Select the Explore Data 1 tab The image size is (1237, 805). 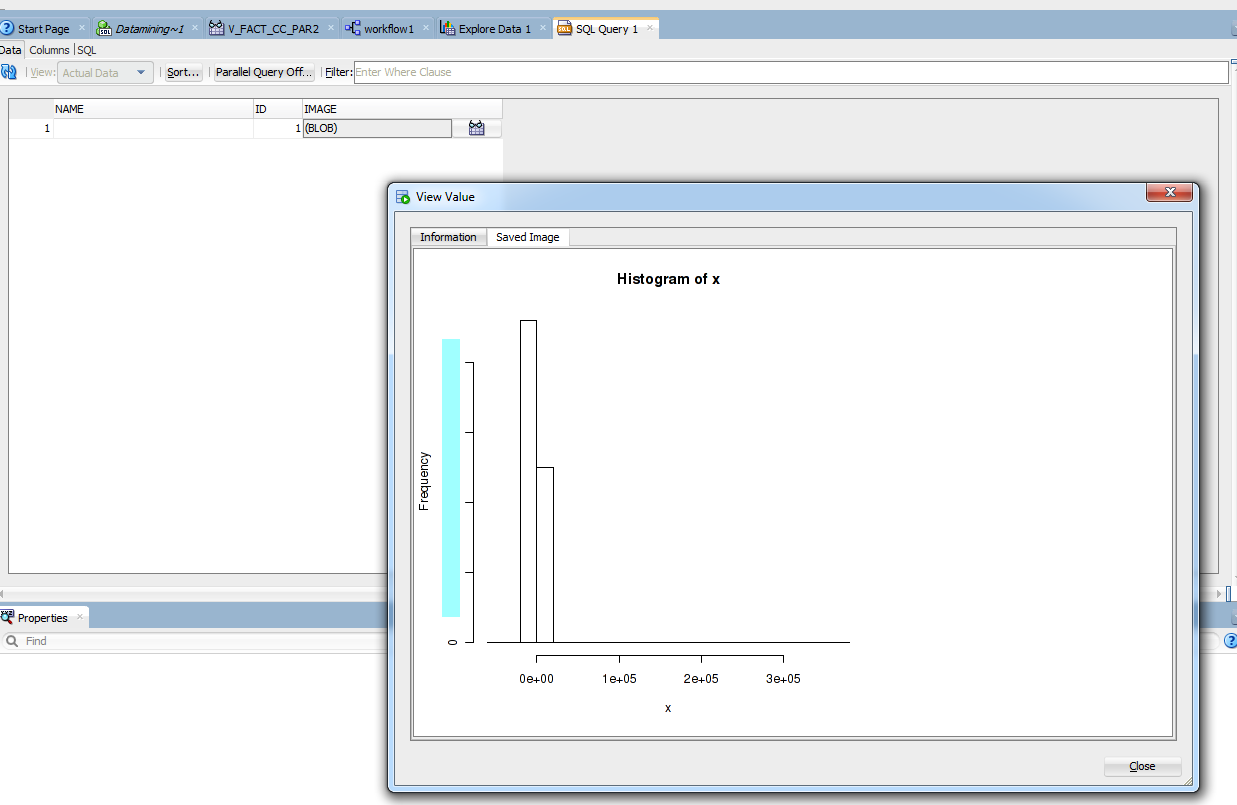pos(494,29)
